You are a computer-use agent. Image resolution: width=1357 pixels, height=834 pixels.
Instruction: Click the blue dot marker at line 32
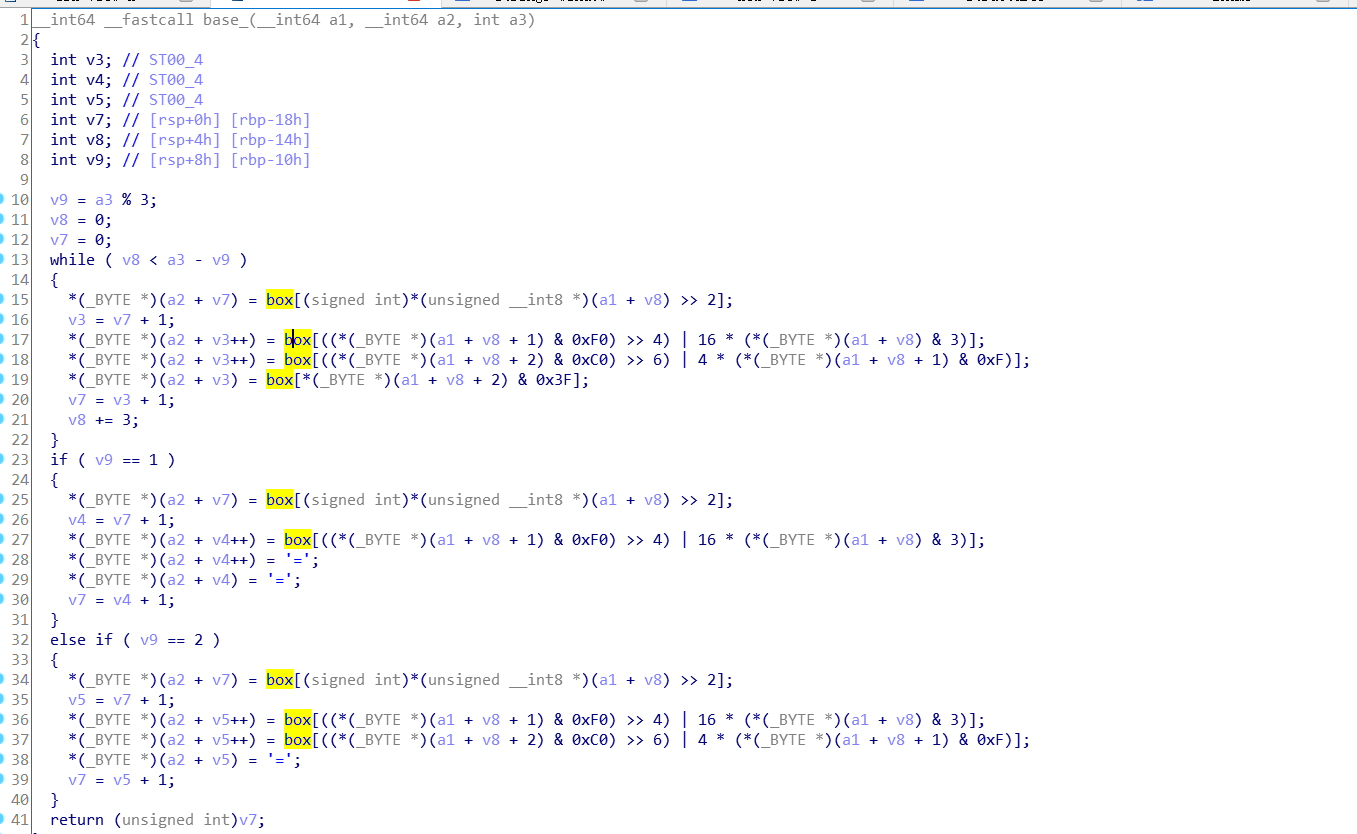(x=3, y=640)
